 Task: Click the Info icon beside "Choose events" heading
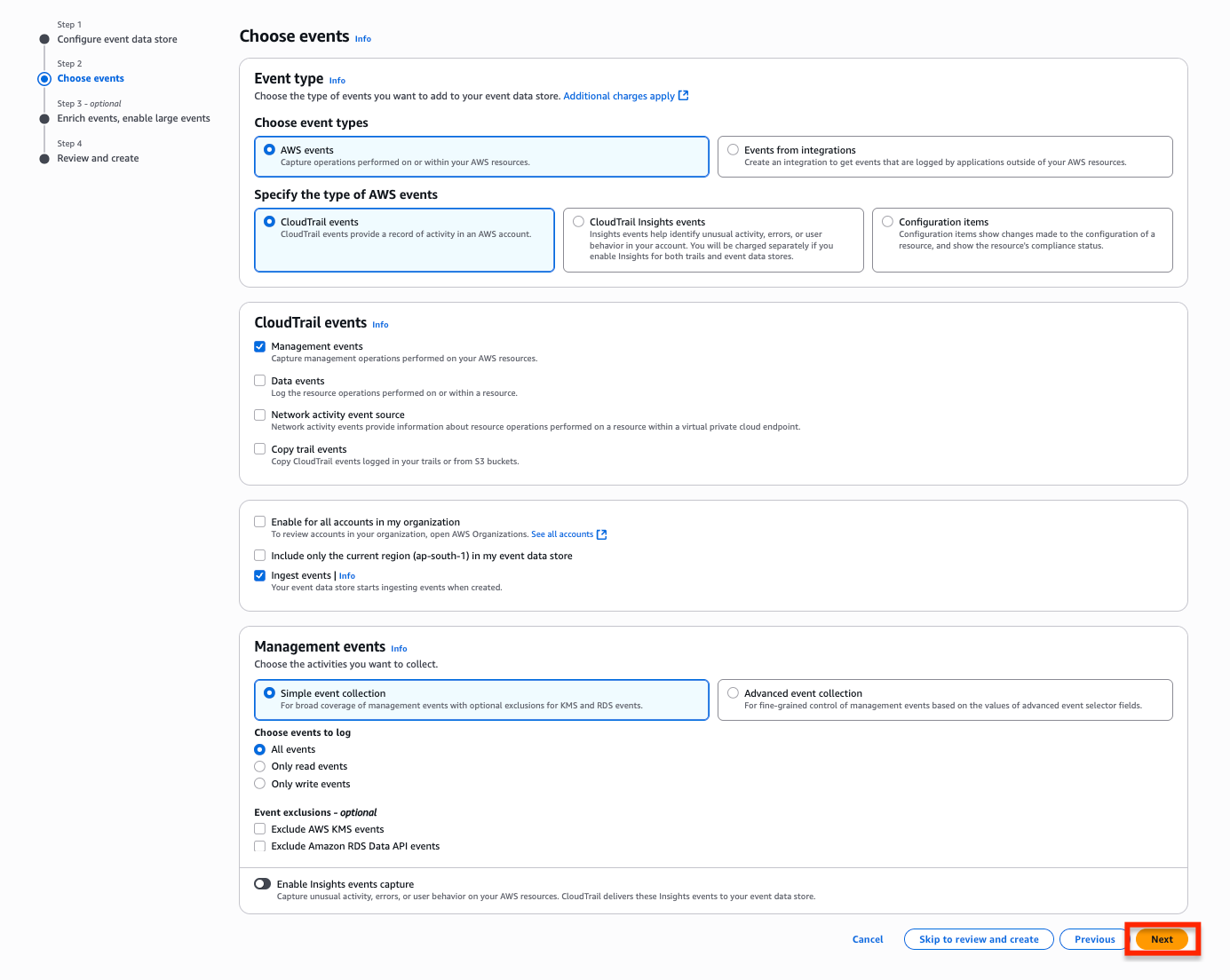tap(362, 39)
